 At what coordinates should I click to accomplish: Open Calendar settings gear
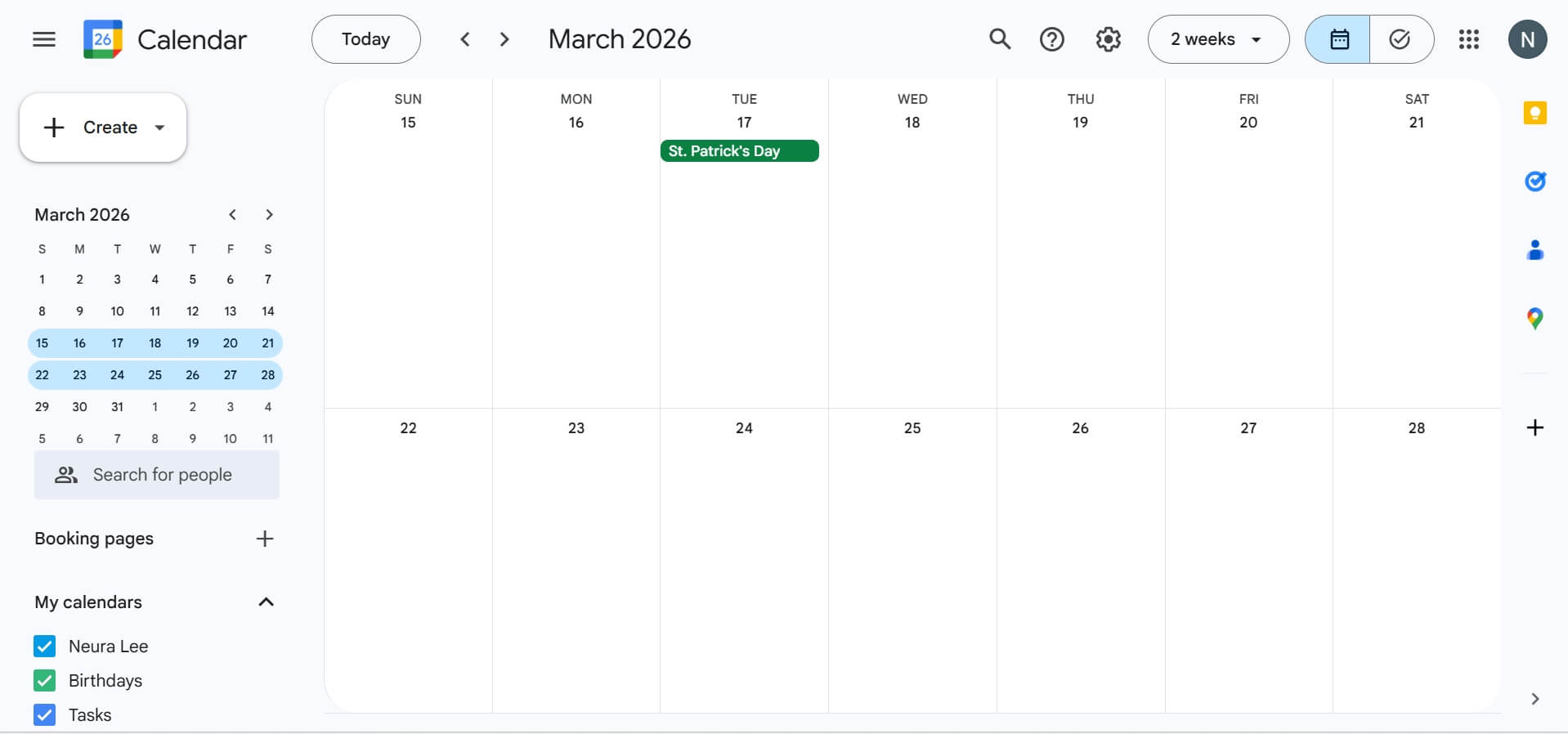[x=1108, y=38]
